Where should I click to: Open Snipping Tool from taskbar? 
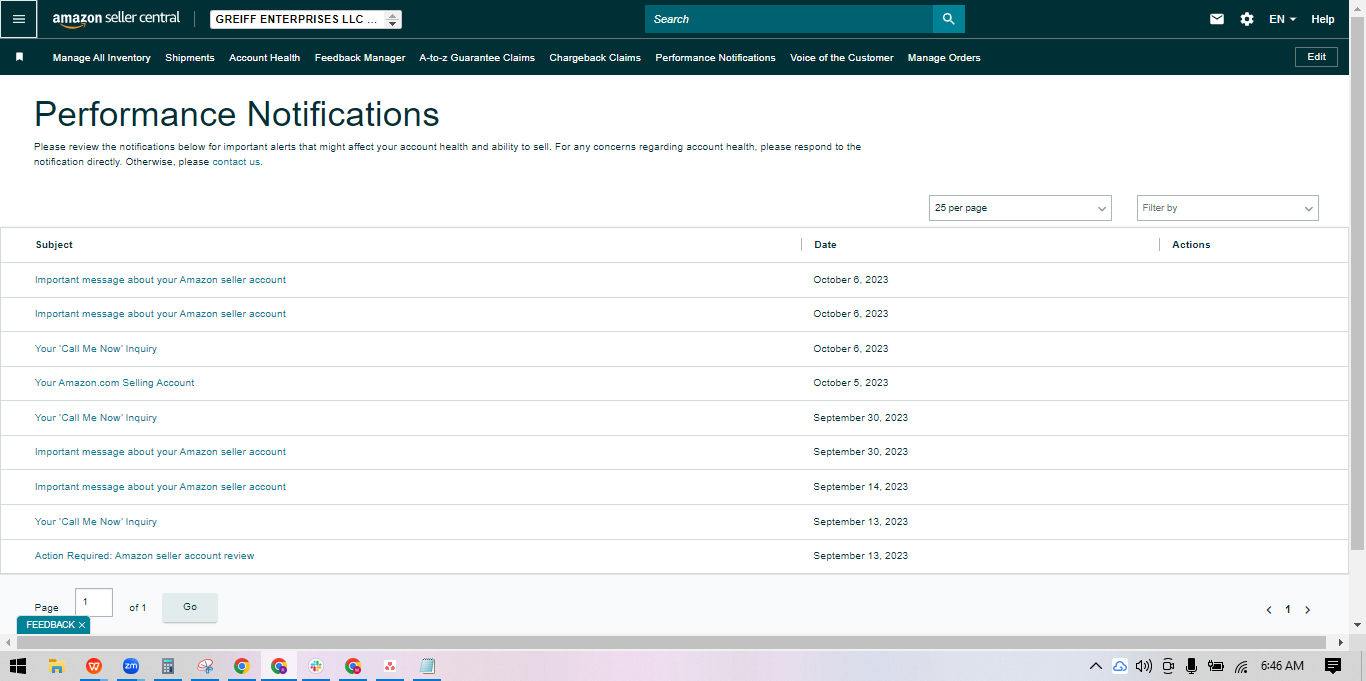(x=205, y=666)
